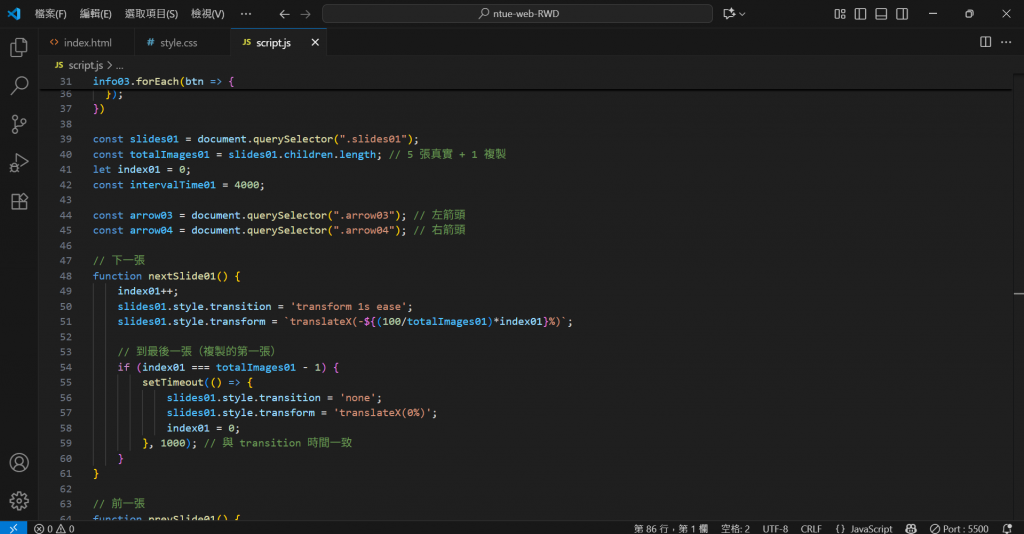Click line and column indicator 第 86 行
The height and width of the screenshot is (534, 1024).
coord(671,528)
